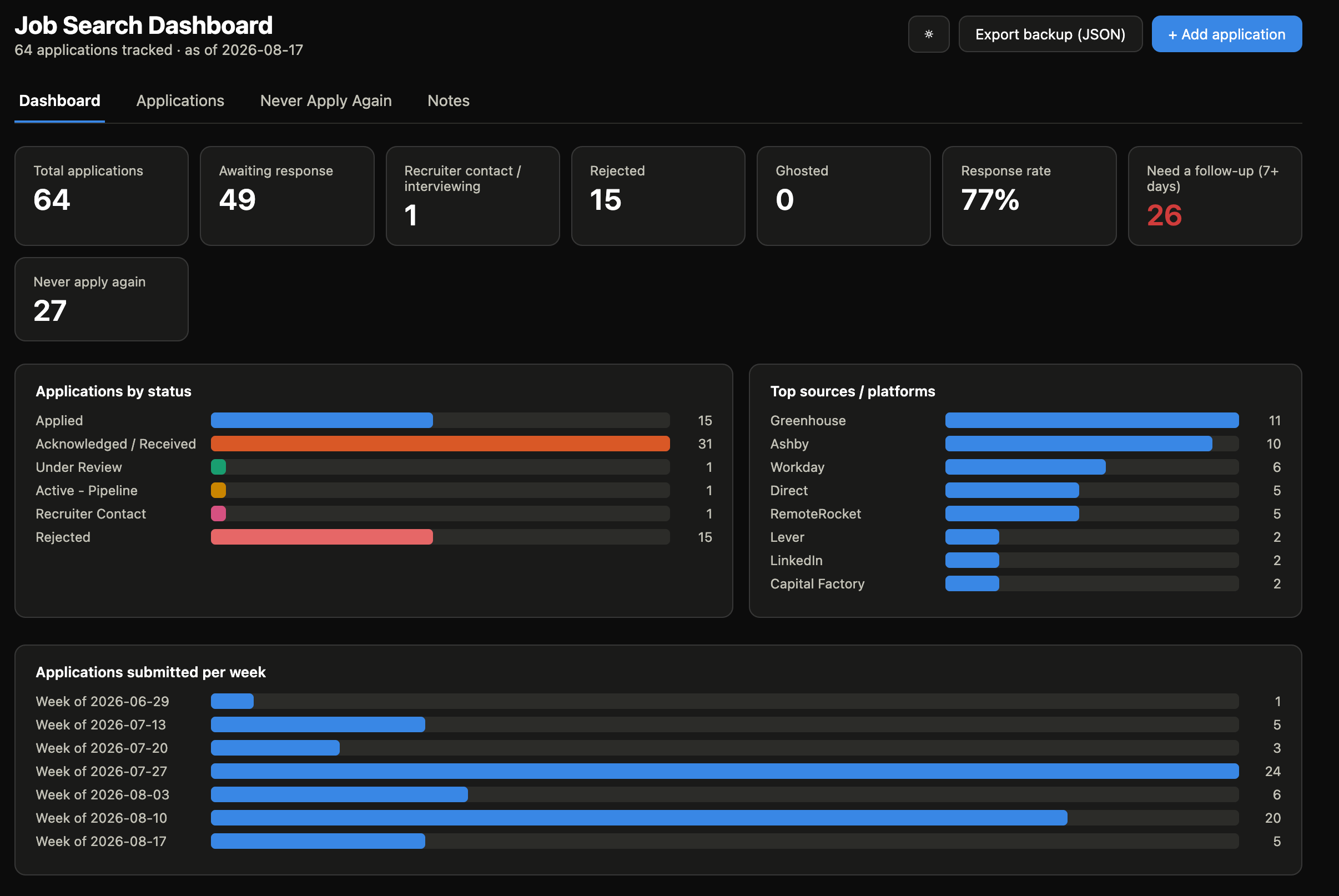Toggle the light/dark theme sun icon
This screenshot has height=896, width=1339.
coord(928,34)
